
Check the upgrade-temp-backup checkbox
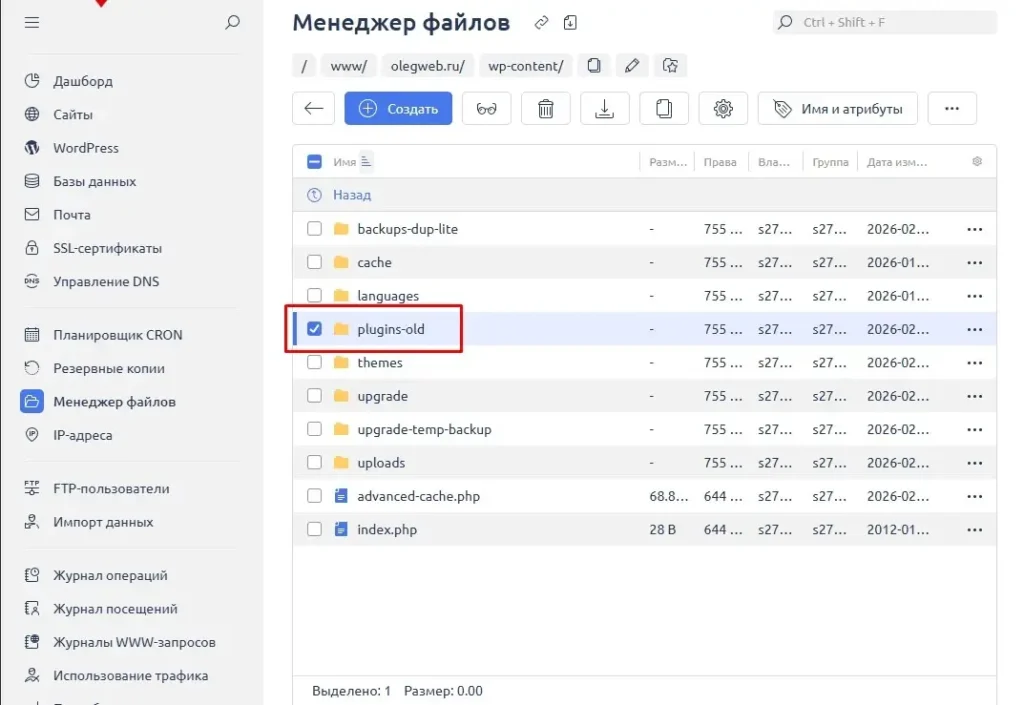point(314,429)
